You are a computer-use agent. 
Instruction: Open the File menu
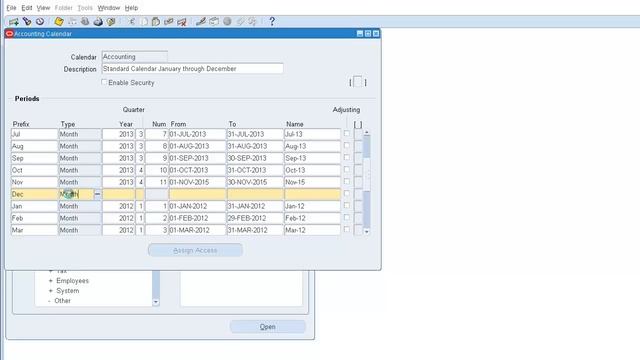pyautogui.click(x=11, y=8)
